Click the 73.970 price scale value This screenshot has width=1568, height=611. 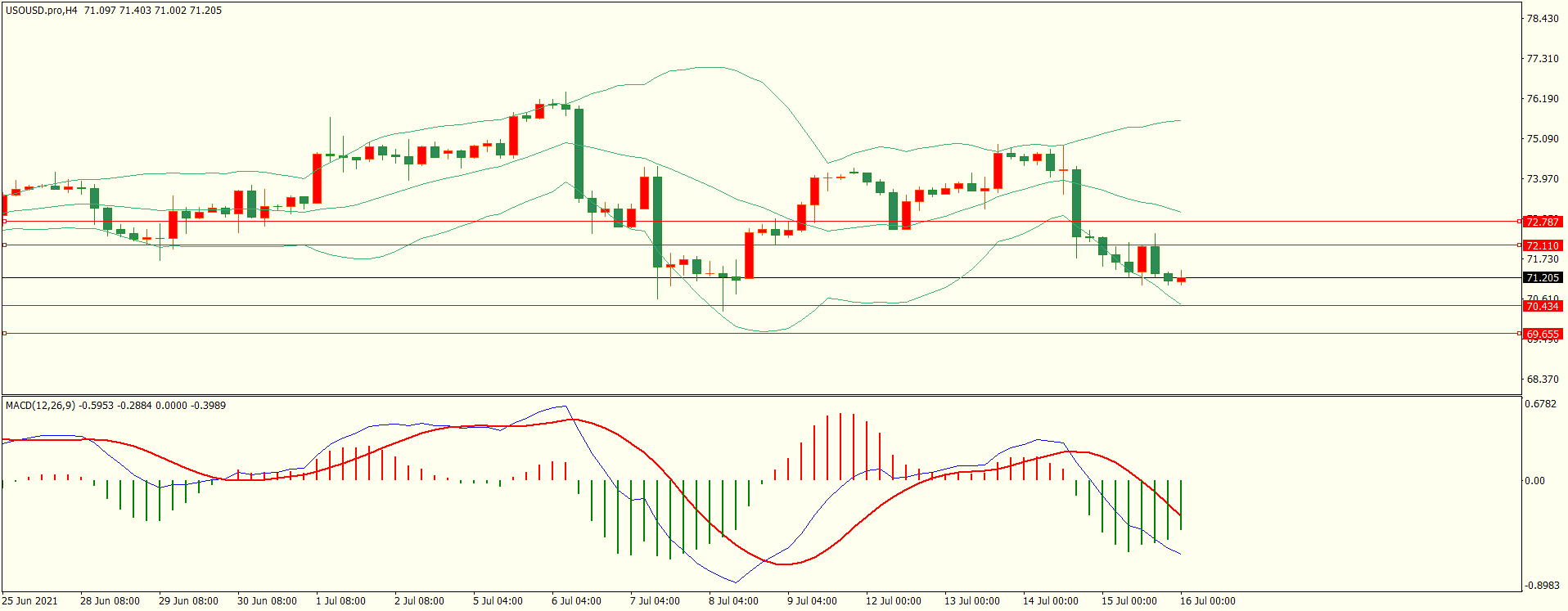[x=1543, y=179]
